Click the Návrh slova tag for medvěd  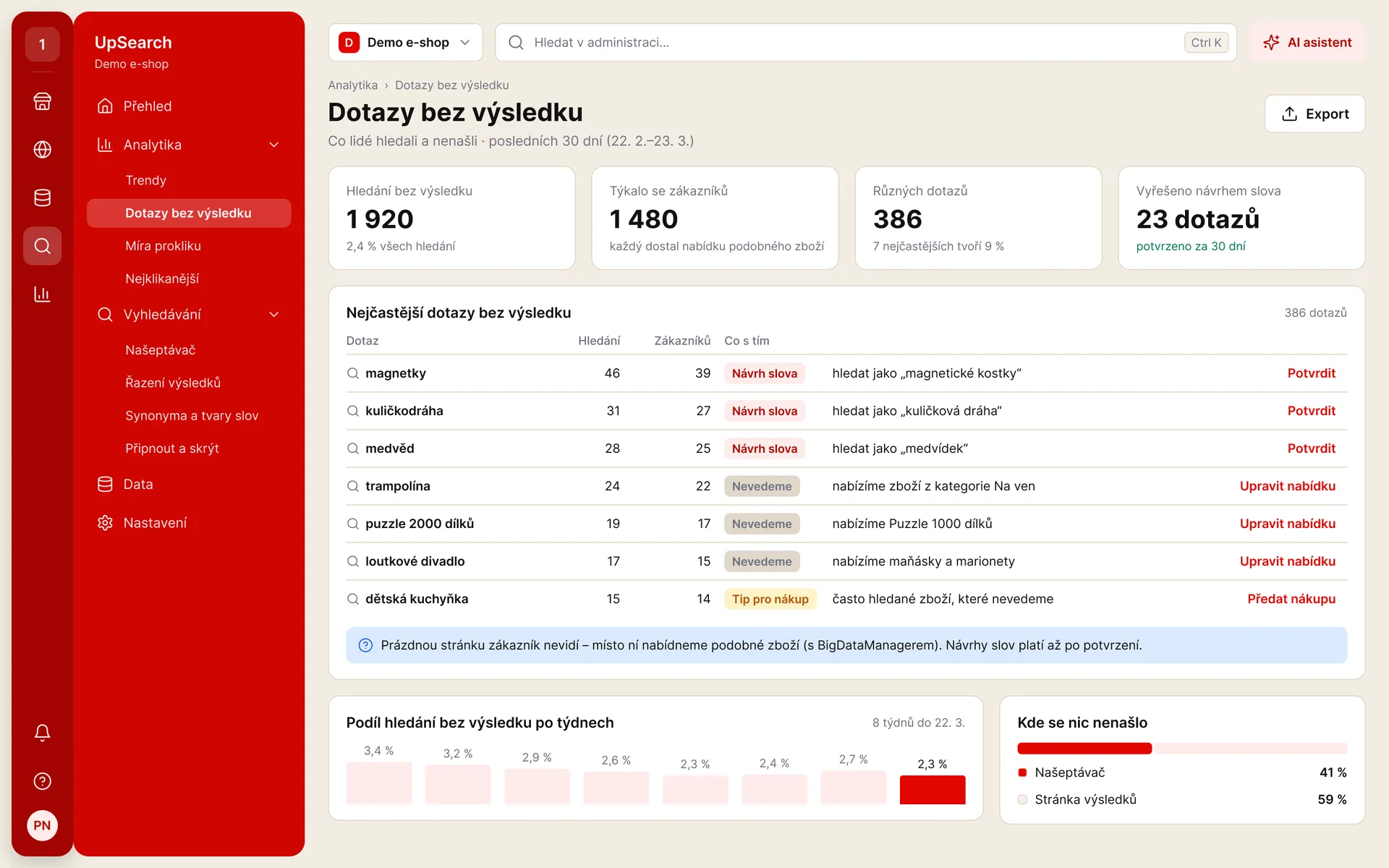(x=764, y=448)
